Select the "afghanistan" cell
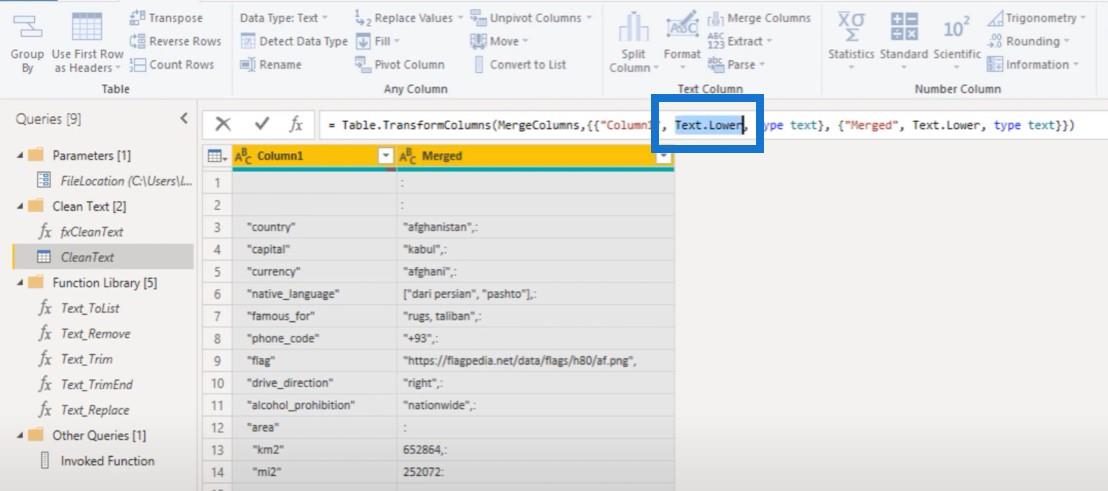1108x491 pixels. [536, 227]
